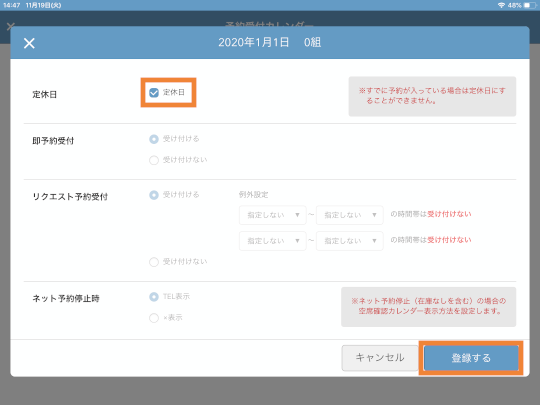Click the 即予約受付 row label
This screenshot has height=405, width=540.
point(53,141)
